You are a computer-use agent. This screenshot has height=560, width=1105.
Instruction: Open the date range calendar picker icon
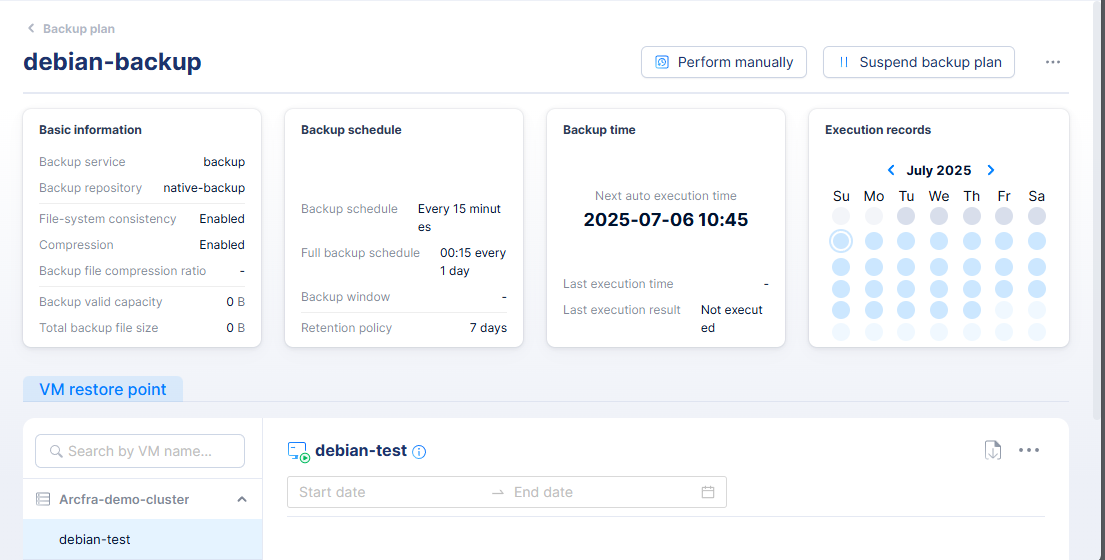[x=708, y=492]
